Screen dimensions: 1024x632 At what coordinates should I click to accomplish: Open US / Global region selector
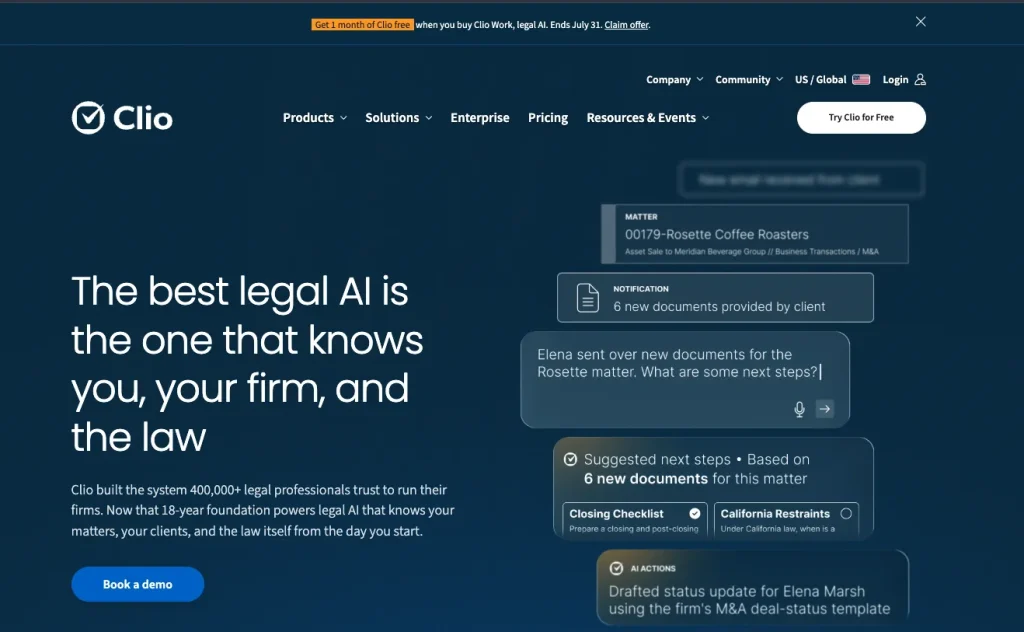click(x=832, y=80)
